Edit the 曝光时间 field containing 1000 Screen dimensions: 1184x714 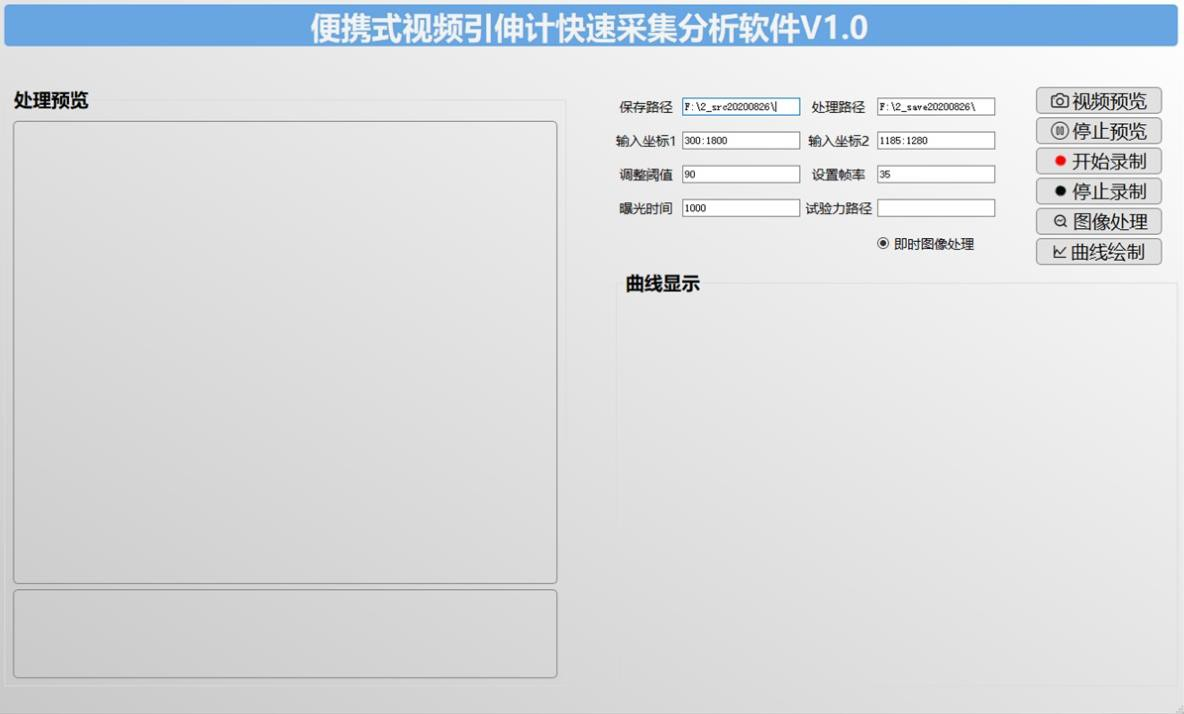[x=740, y=208]
